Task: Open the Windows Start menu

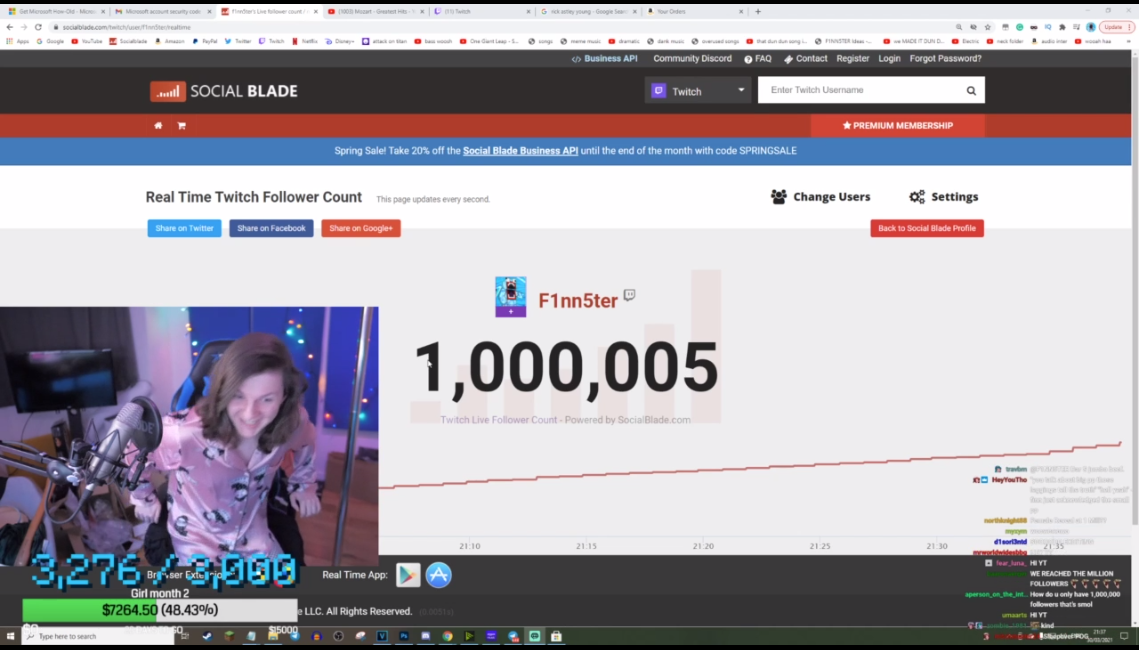Action: [x=10, y=636]
